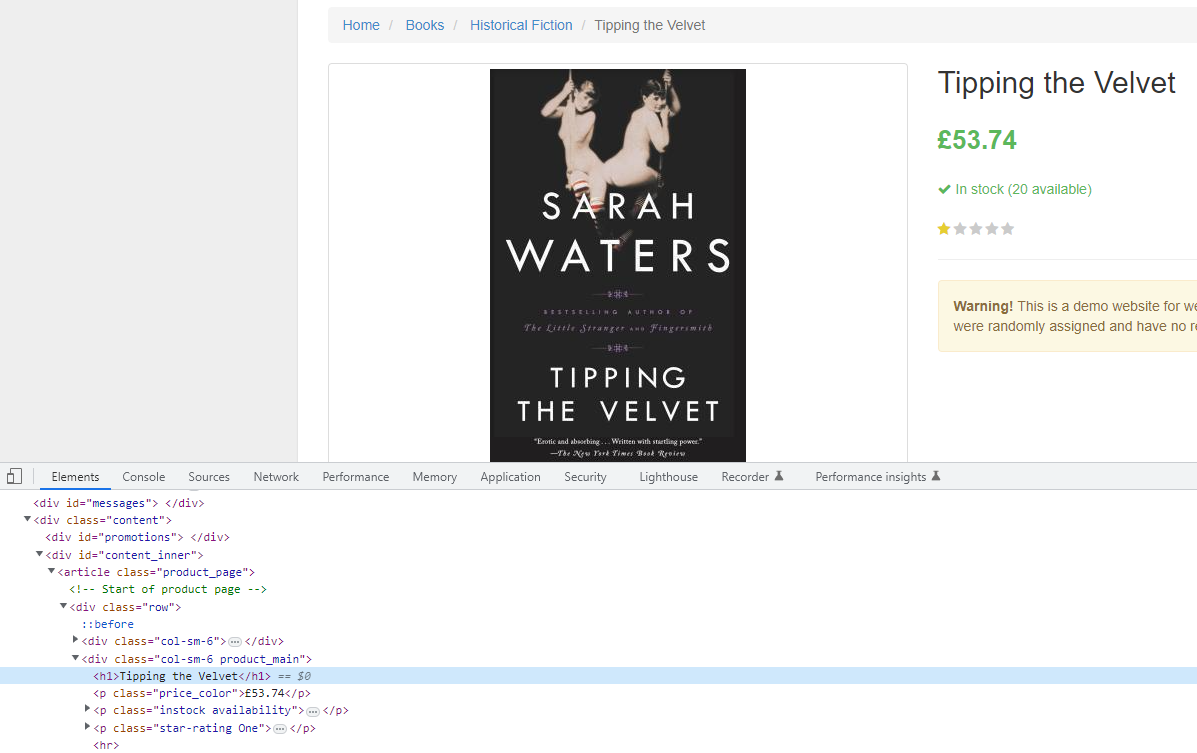Open the Historical Fiction breadcrumb link

tap(521, 25)
